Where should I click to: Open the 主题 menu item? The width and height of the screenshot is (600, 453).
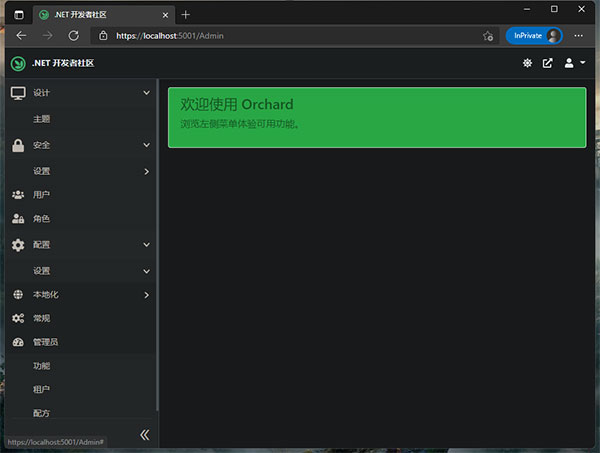41,119
